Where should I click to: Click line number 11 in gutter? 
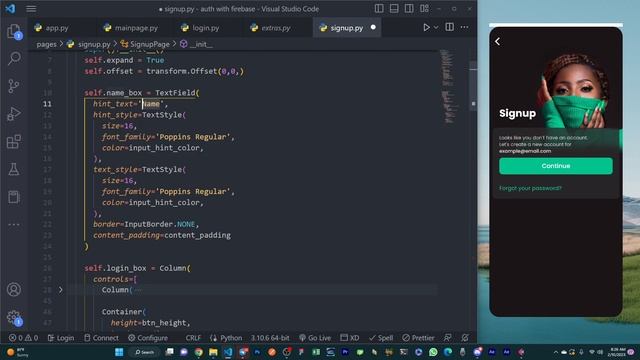coord(47,104)
